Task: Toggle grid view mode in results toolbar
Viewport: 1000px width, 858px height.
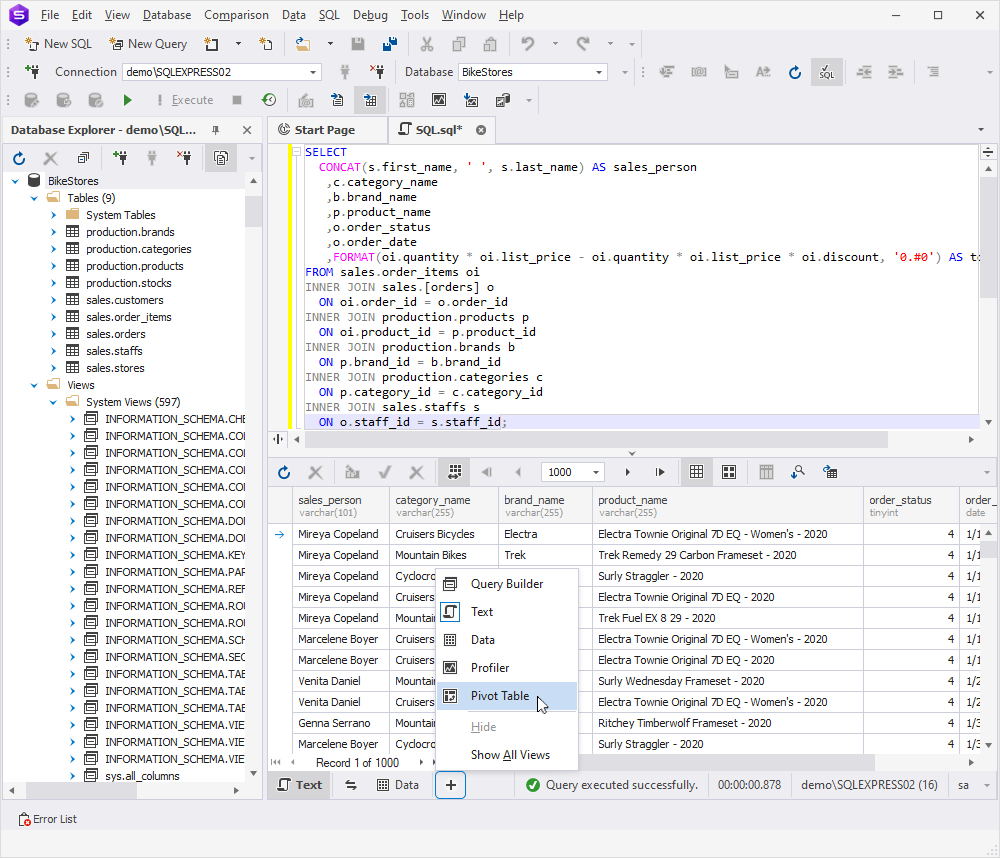Action: coord(696,472)
